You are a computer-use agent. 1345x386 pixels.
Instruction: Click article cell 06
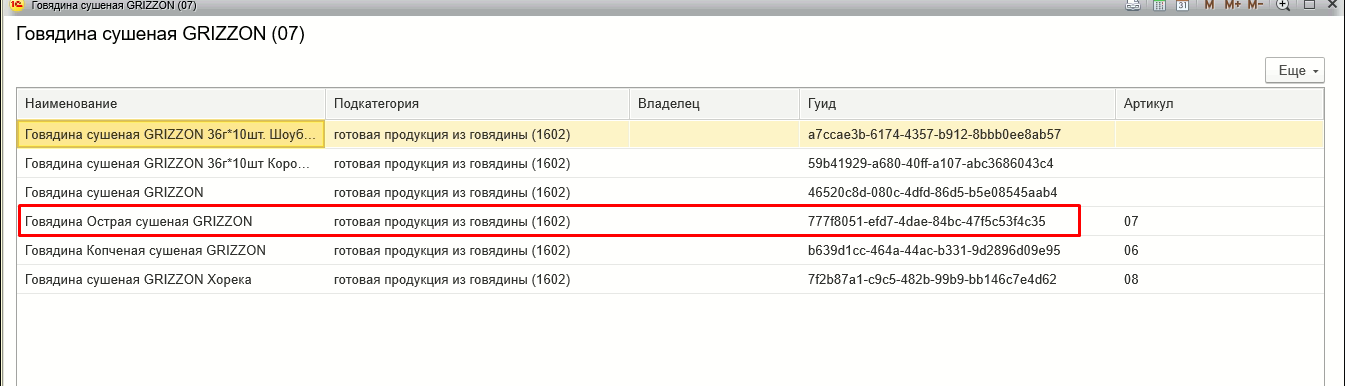click(x=1219, y=250)
